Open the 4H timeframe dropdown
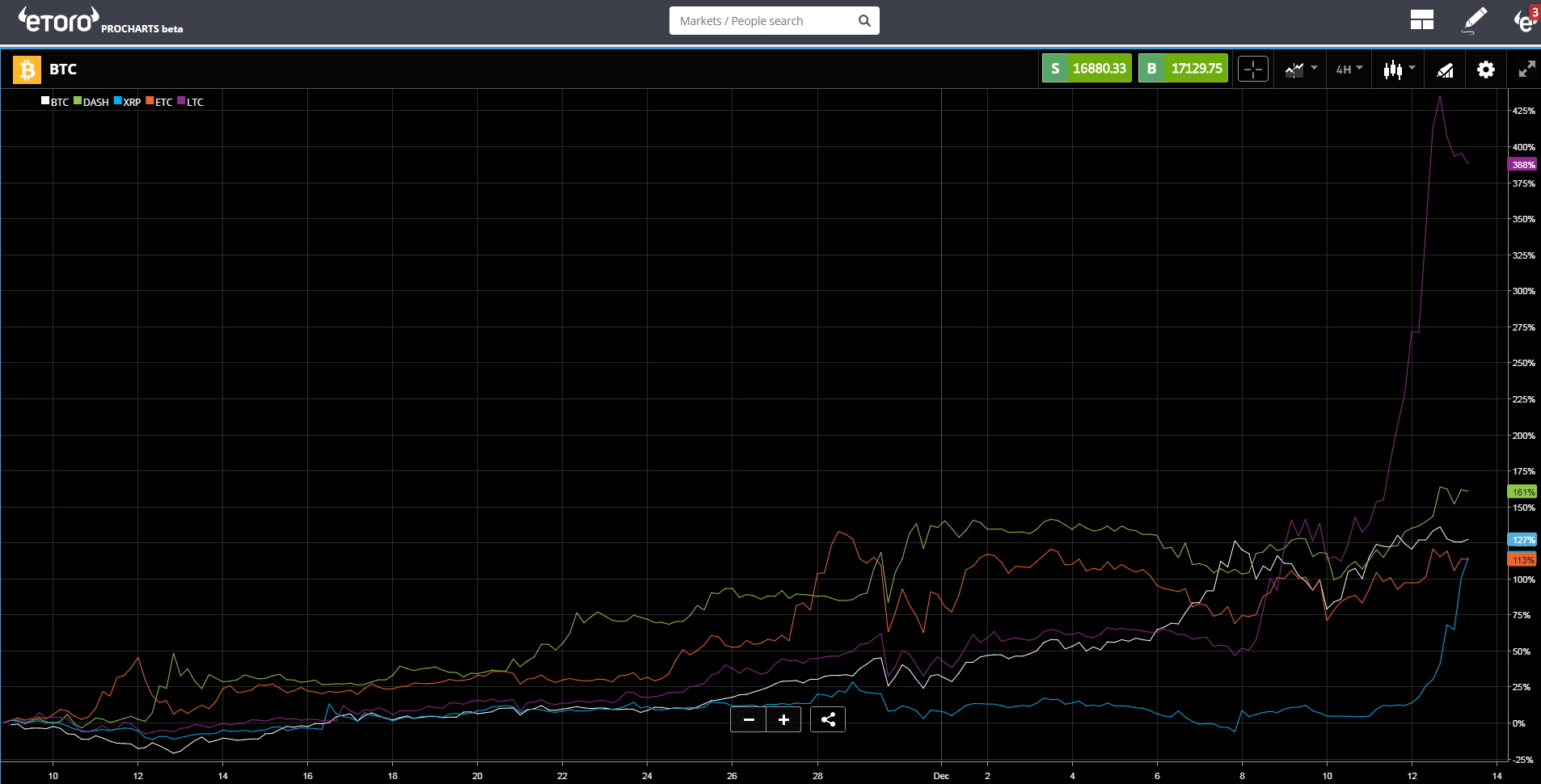This screenshot has height=784, width=1541. pyautogui.click(x=1349, y=70)
